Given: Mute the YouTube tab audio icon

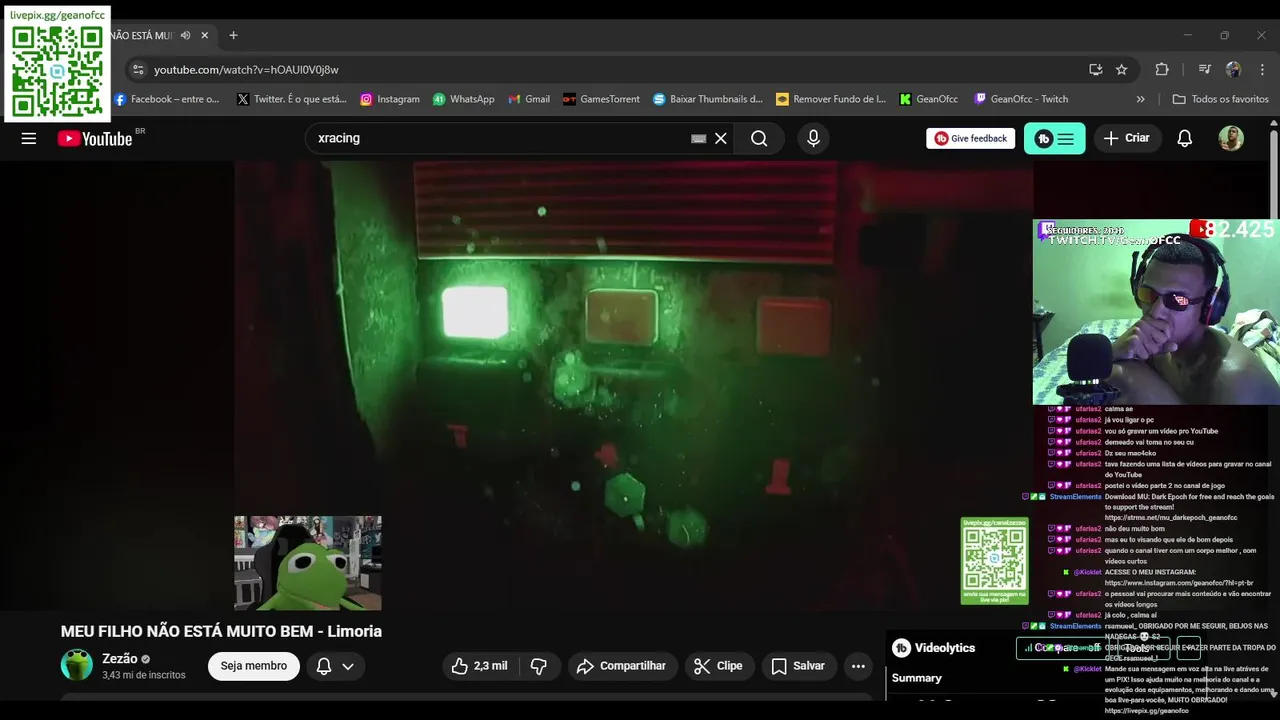Looking at the screenshot, I should point(185,35).
